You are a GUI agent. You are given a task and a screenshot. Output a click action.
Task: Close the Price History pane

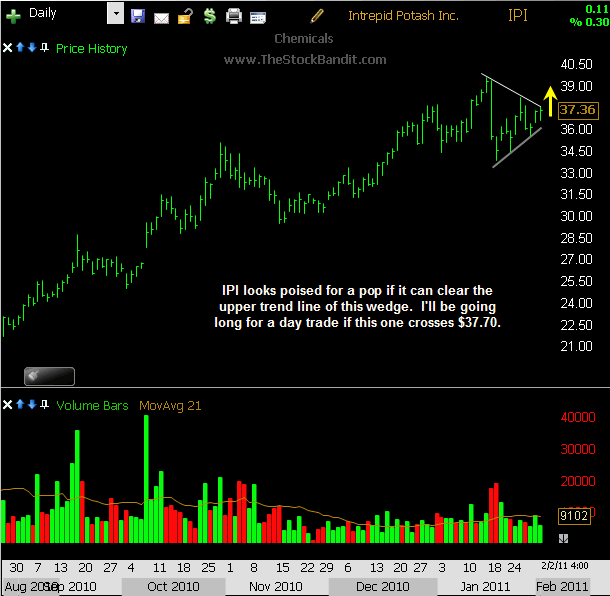[9, 48]
